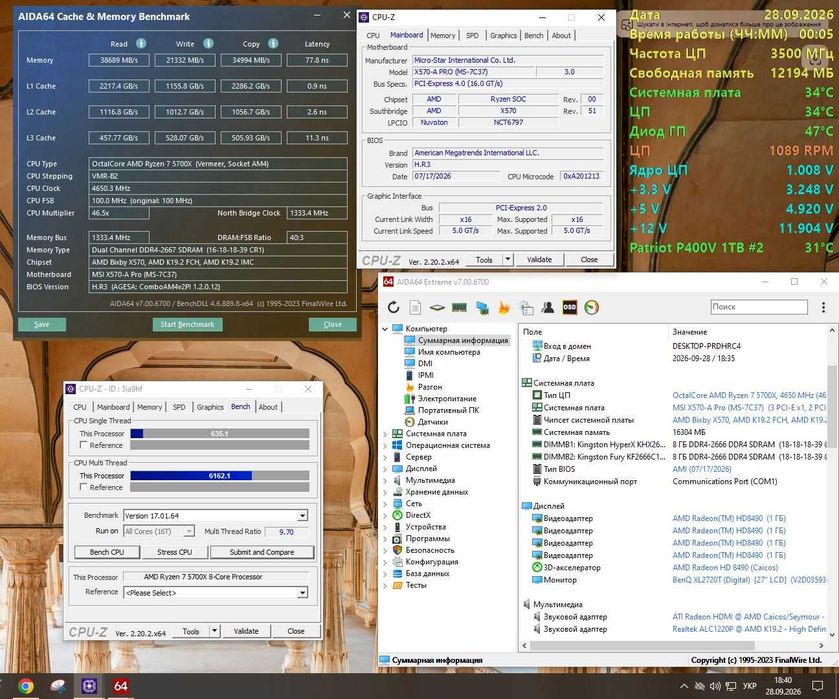Click Validate in CPU-Z Mainboard window
839x699 pixels.
(539, 260)
